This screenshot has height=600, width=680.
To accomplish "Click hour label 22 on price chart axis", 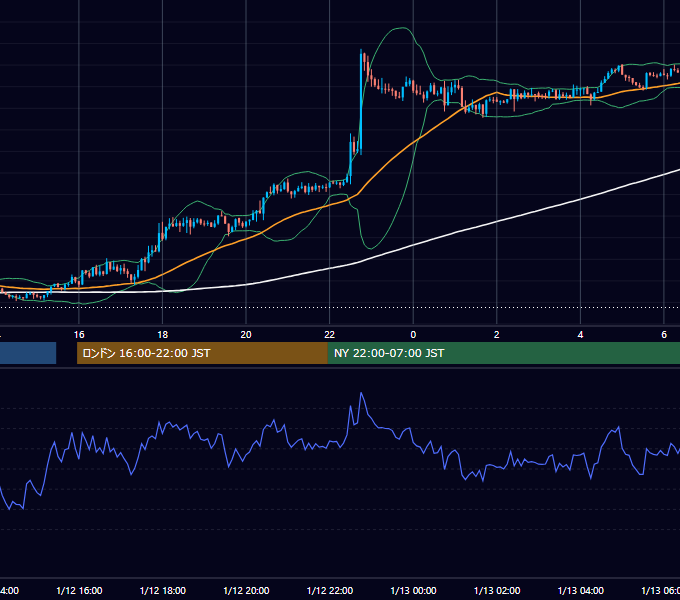I will click(x=330, y=334).
